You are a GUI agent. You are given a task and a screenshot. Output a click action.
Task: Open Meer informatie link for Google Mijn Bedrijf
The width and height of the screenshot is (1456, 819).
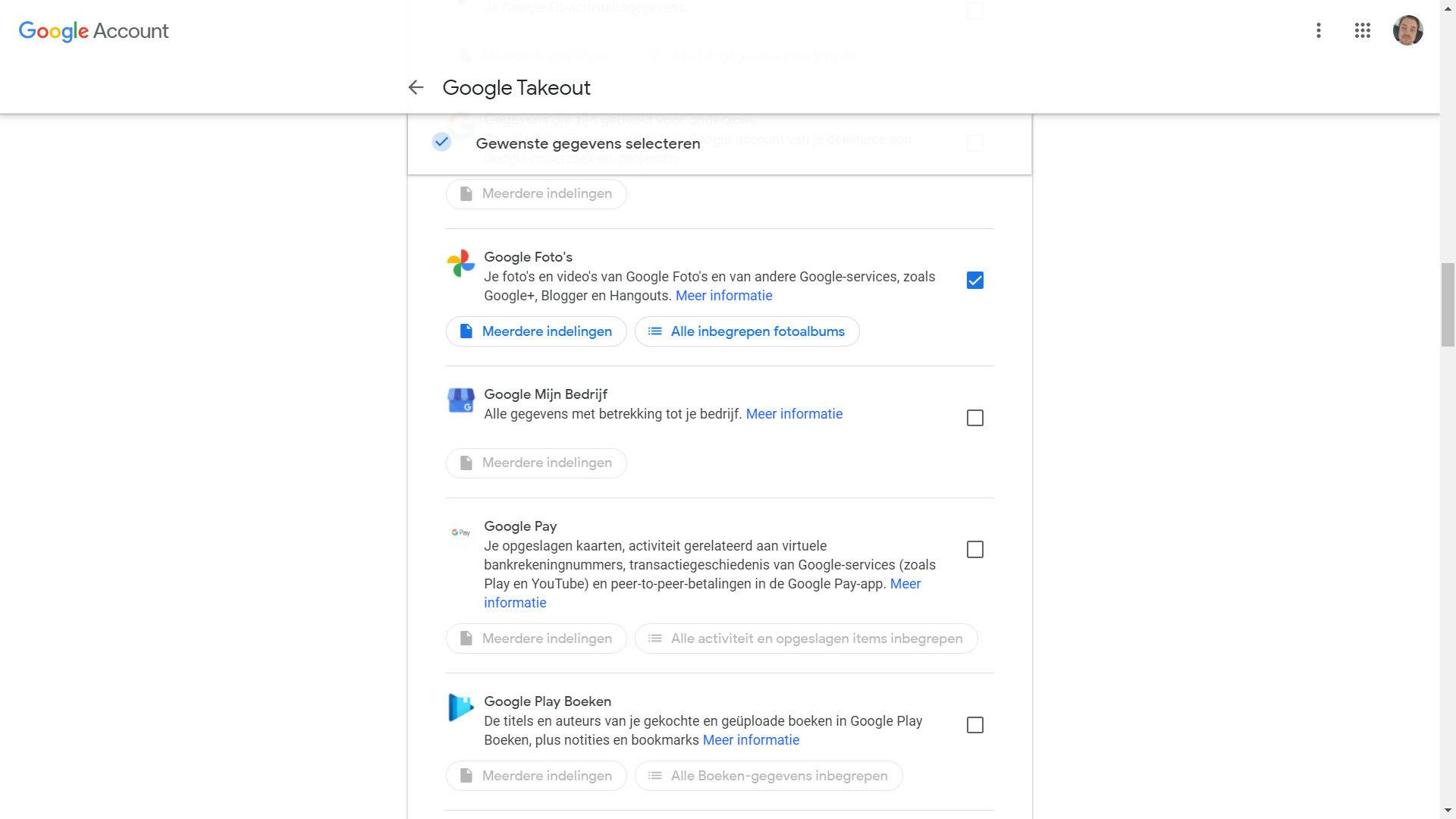(794, 414)
